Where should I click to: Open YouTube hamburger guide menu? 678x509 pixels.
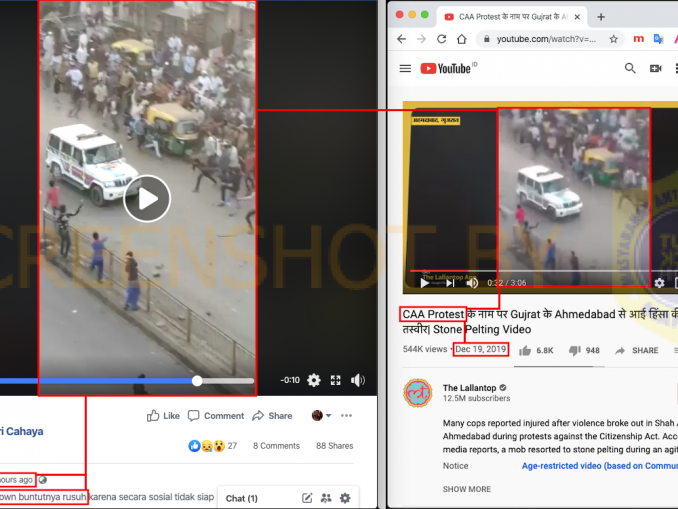(405, 68)
